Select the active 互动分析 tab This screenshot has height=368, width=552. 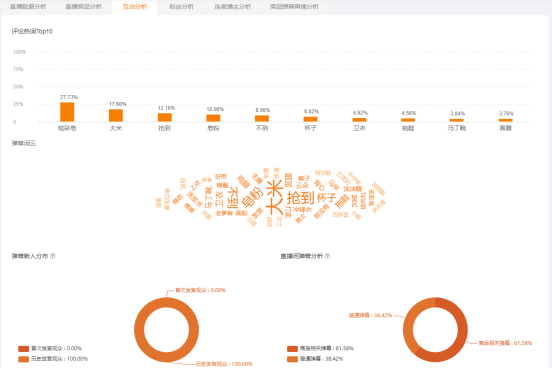pos(135,7)
